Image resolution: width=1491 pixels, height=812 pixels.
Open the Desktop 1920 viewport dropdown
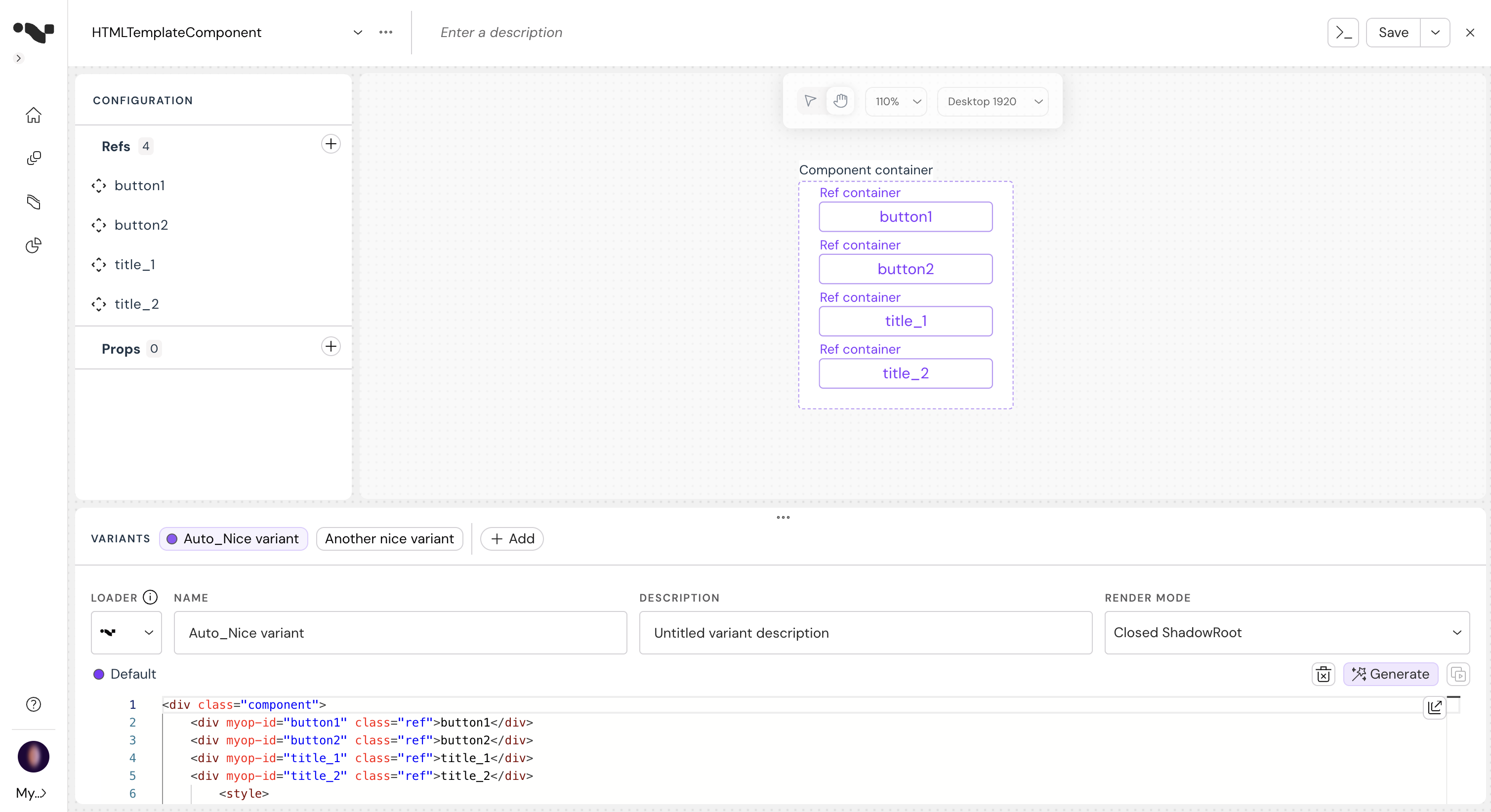pos(993,101)
